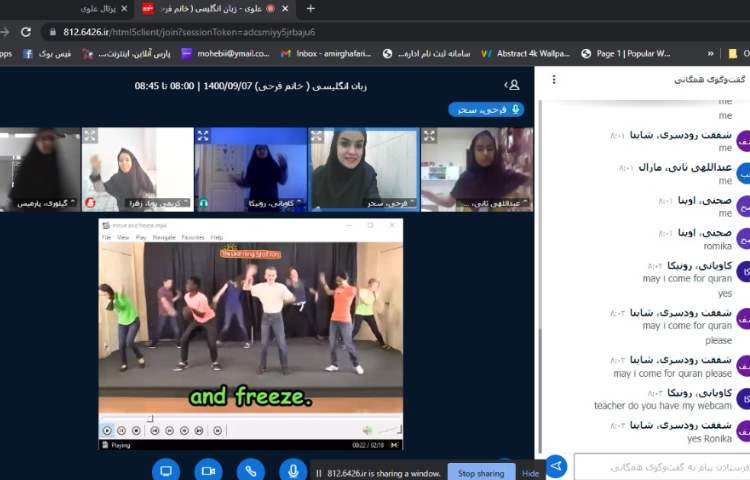Adjust the media player volume slider
The width and height of the screenshot is (750, 480).
click(x=388, y=430)
